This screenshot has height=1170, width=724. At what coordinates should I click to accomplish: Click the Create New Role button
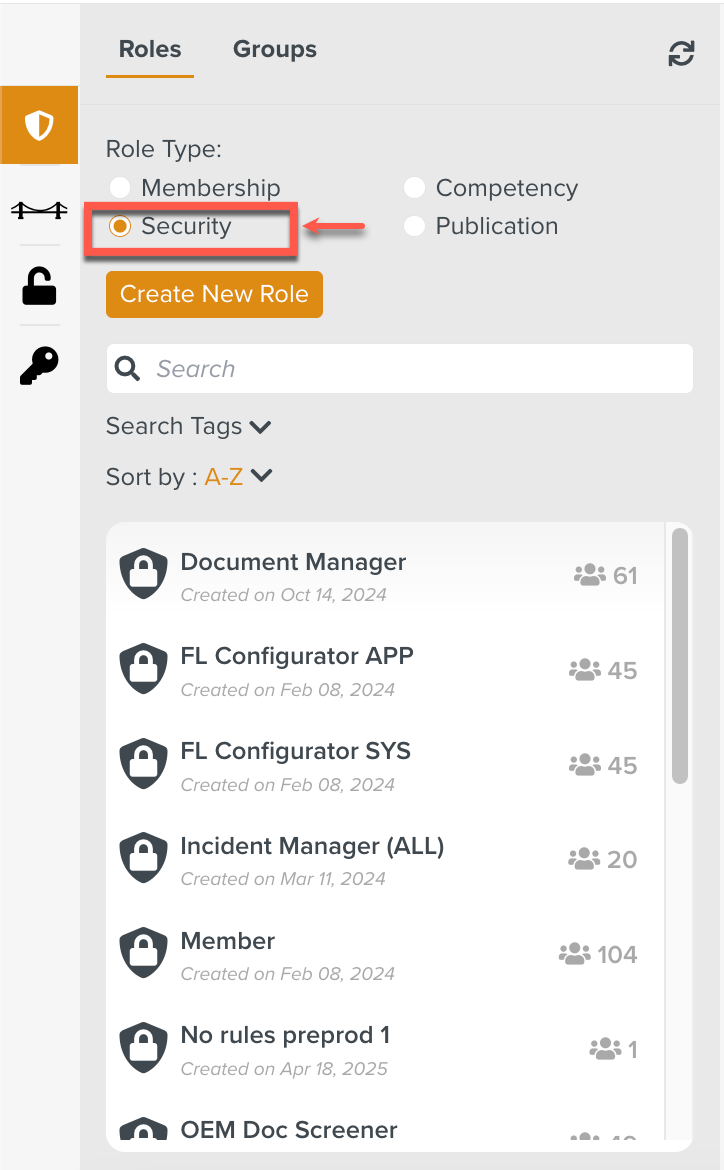[x=214, y=294]
